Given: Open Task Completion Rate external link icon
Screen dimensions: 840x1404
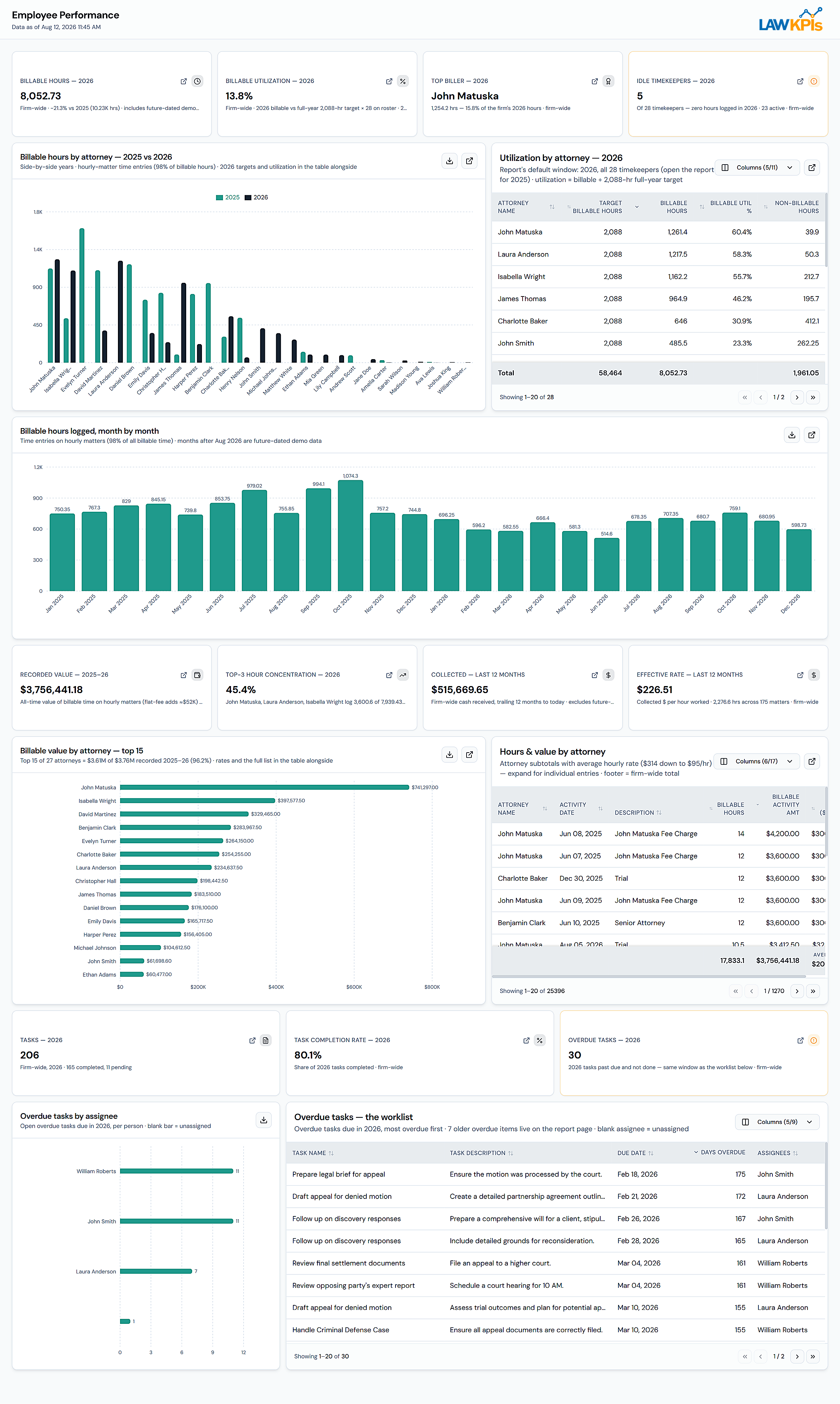Looking at the screenshot, I should point(526,1041).
